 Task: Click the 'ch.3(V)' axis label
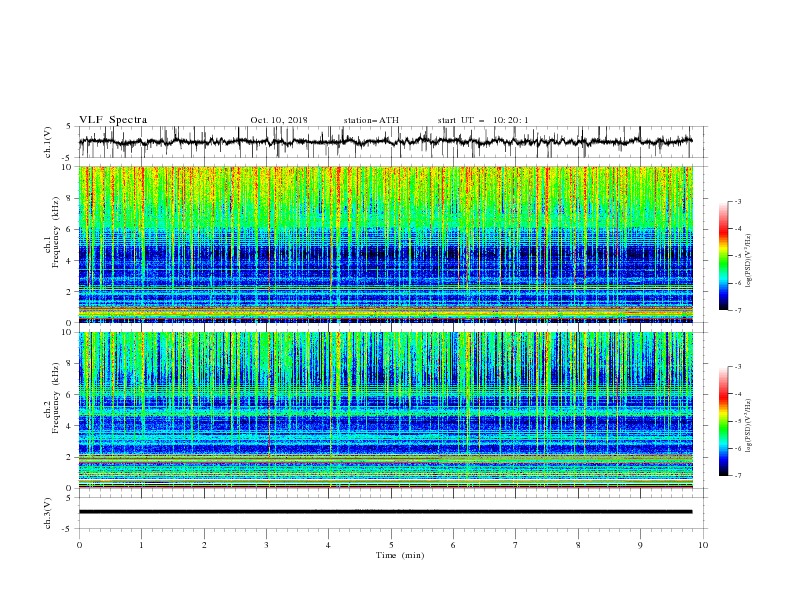click(x=48, y=513)
